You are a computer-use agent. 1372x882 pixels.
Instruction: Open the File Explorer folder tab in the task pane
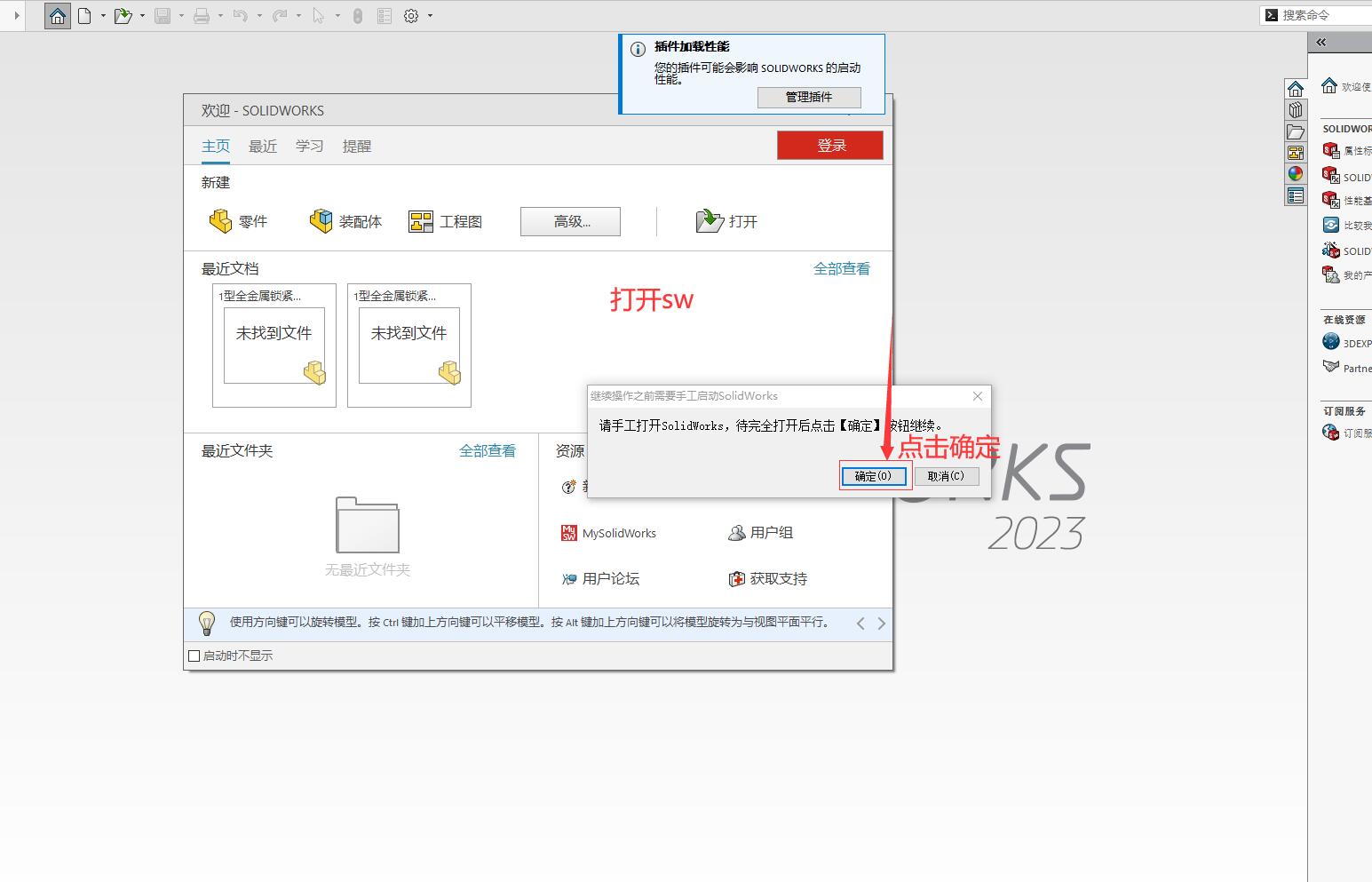(1296, 131)
